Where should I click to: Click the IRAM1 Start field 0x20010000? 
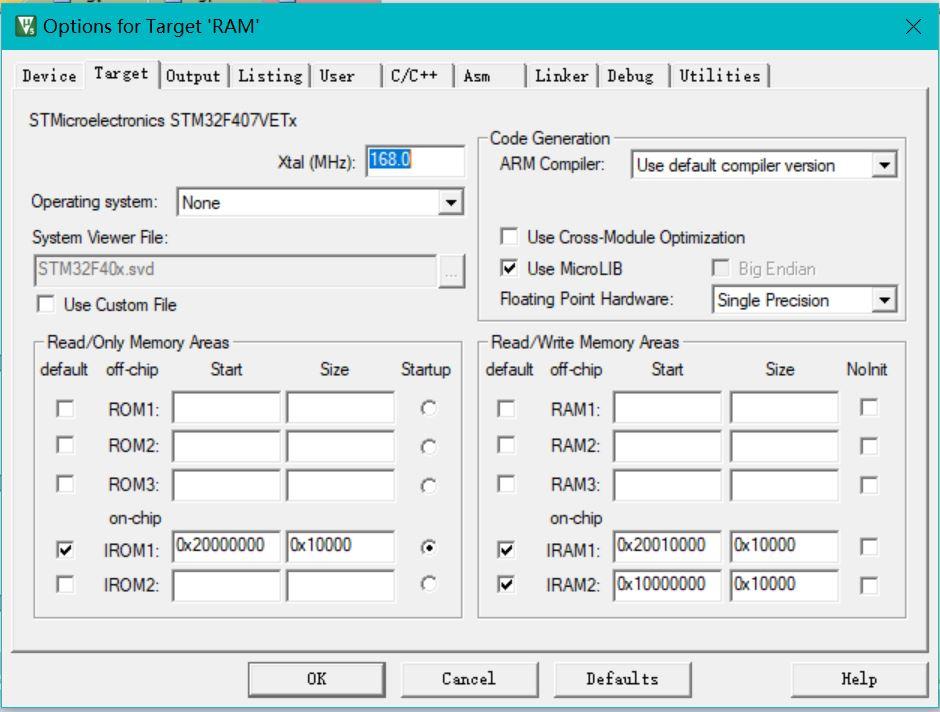click(667, 546)
